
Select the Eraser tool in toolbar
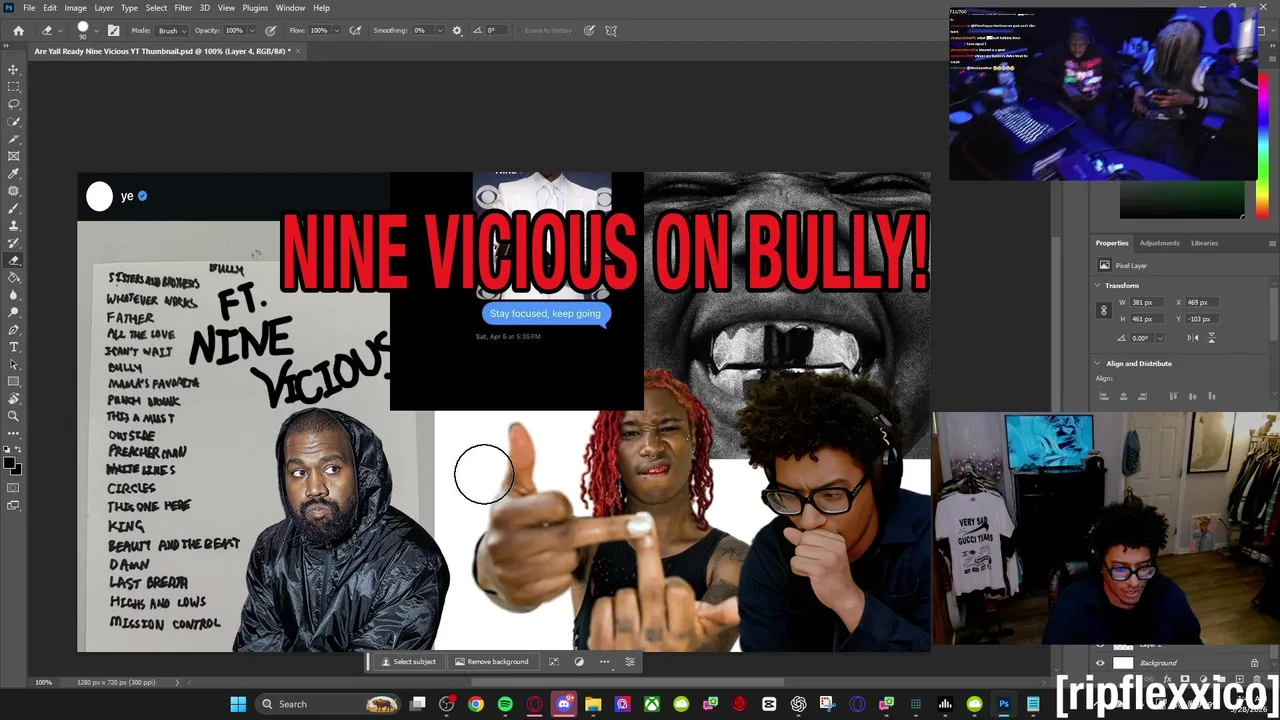tap(14, 260)
